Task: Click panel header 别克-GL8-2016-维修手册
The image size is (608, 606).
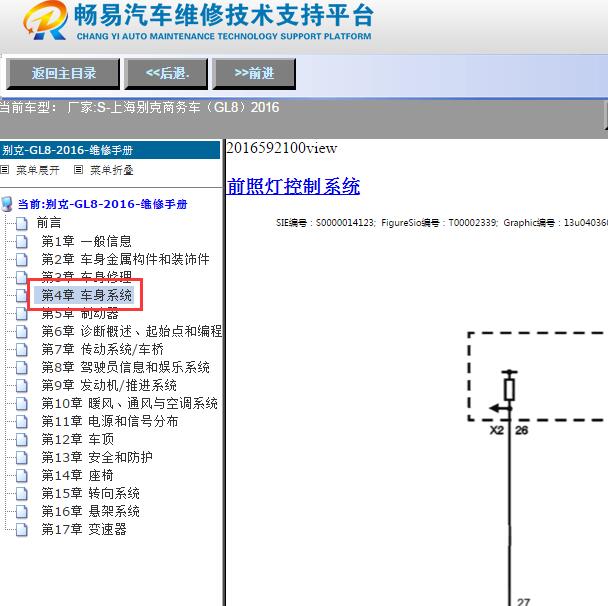Action: tap(110, 150)
